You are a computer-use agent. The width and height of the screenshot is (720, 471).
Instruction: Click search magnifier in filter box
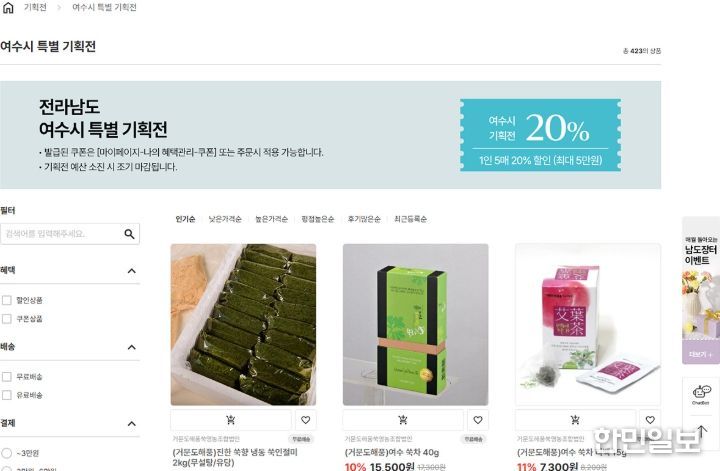[129, 234]
